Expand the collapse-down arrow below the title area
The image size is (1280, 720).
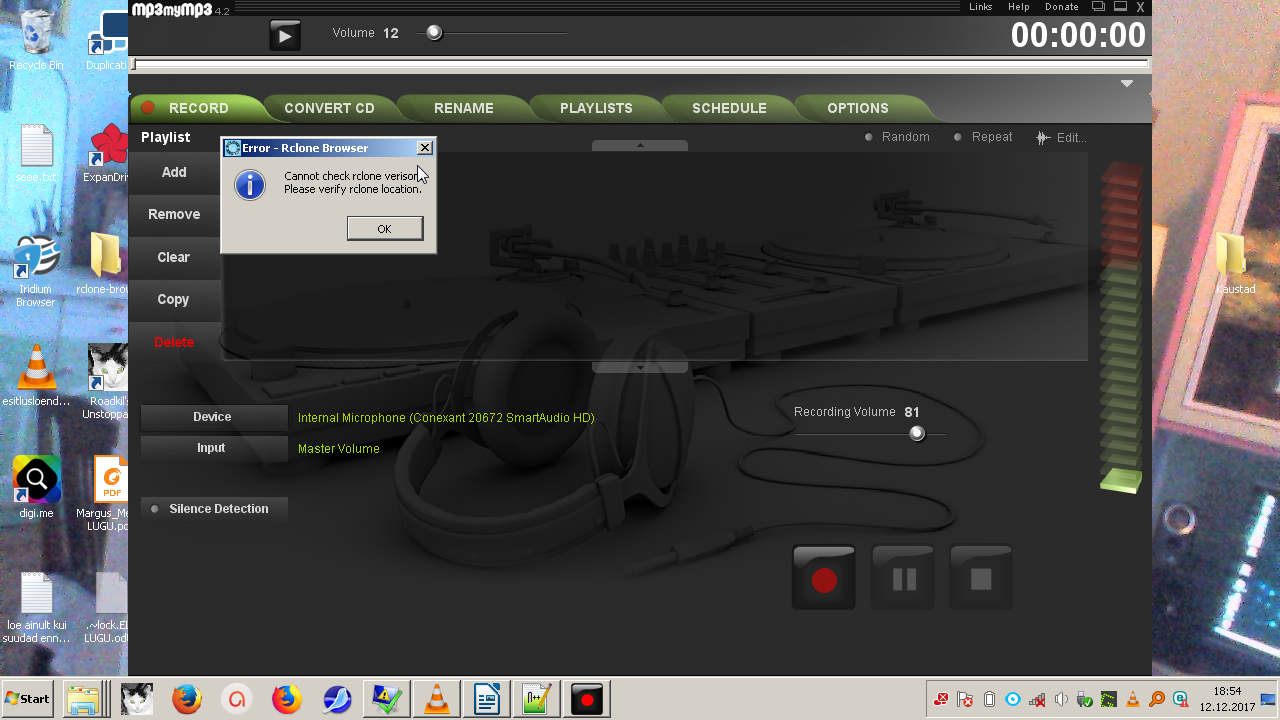click(x=1127, y=84)
